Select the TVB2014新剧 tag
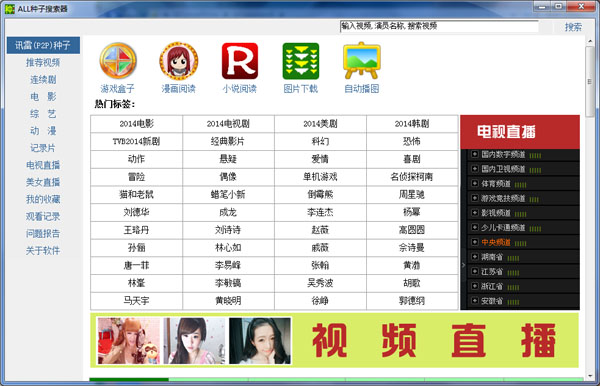 (137, 141)
